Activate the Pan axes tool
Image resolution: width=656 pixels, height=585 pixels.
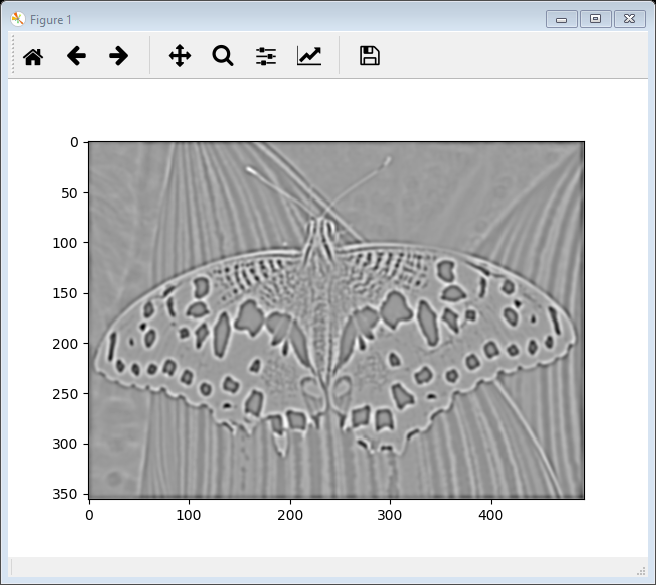[x=180, y=56]
